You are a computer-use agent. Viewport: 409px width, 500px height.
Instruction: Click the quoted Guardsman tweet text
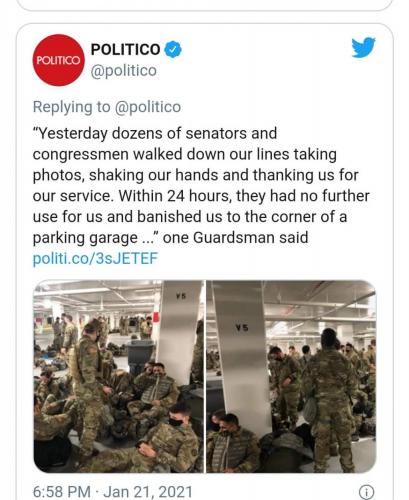click(x=201, y=185)
